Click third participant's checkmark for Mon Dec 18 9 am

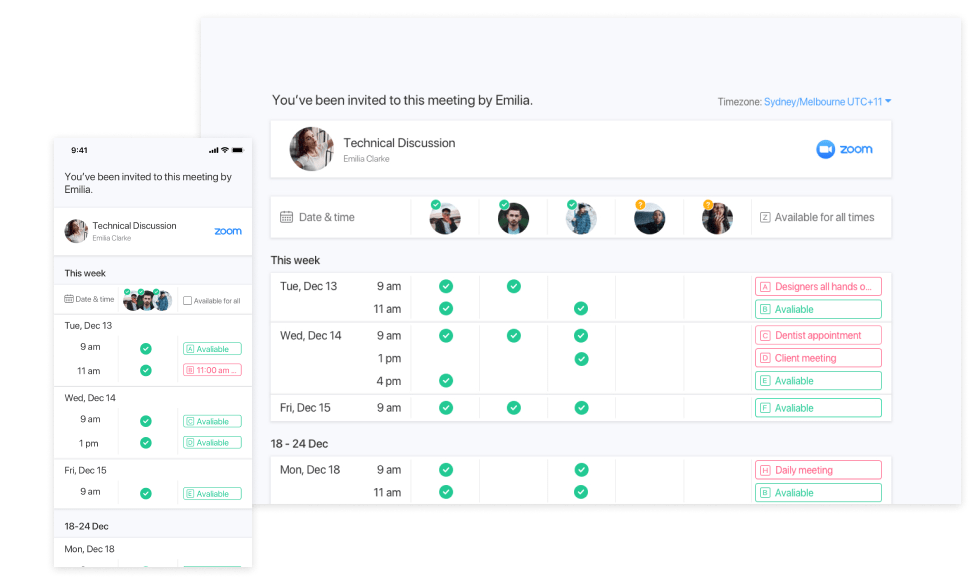point(581,470)
